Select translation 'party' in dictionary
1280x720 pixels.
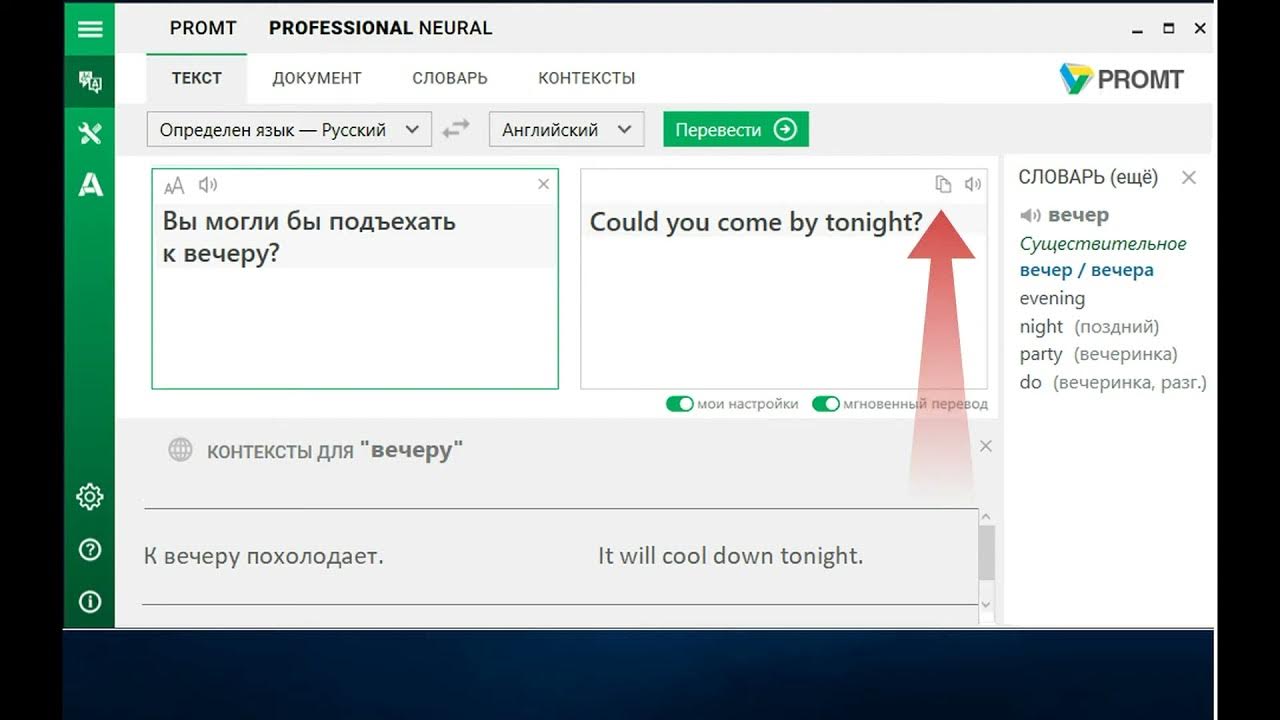[x=1041, y=354]
